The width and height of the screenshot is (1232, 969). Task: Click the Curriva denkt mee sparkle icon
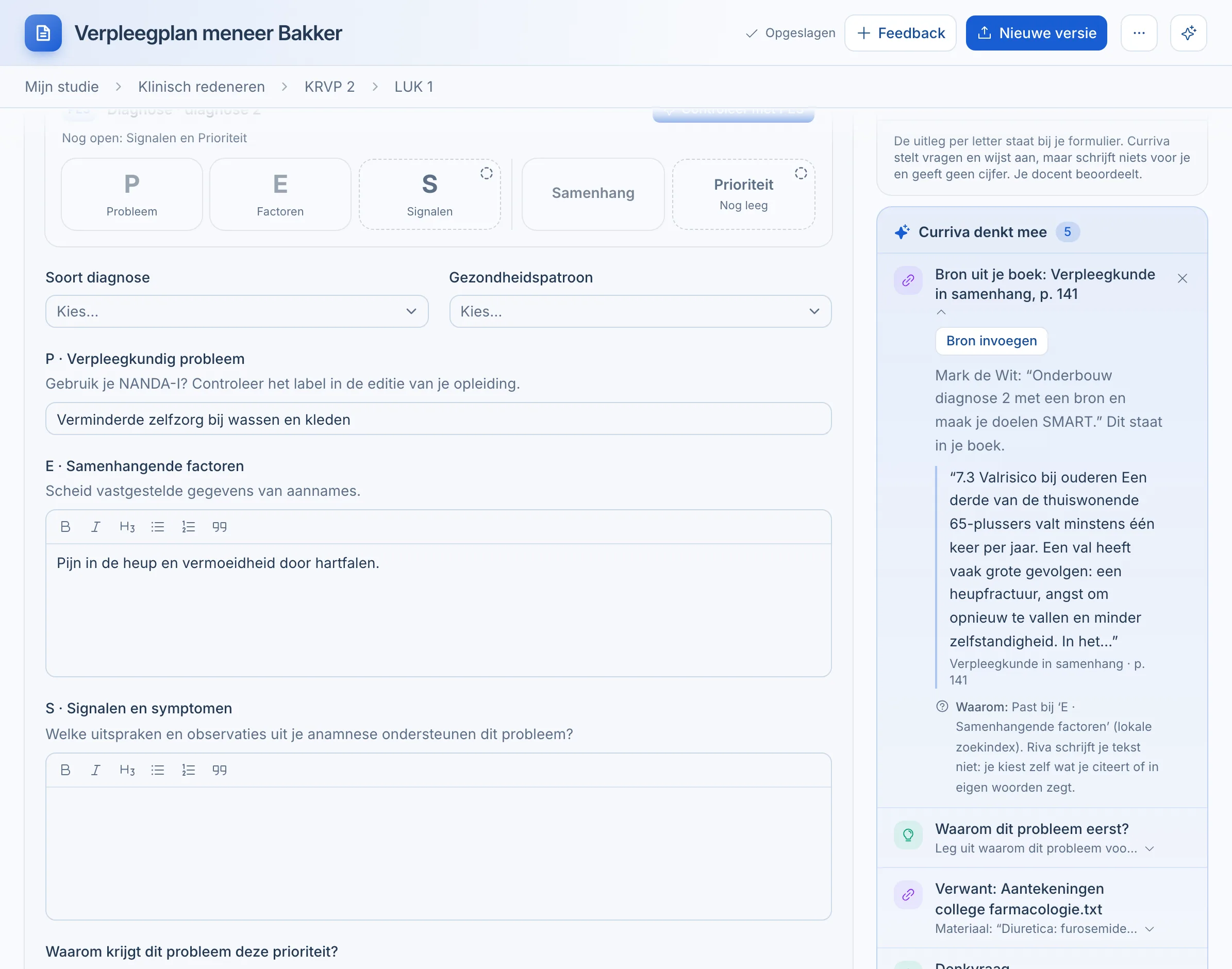tap(902, 231)
